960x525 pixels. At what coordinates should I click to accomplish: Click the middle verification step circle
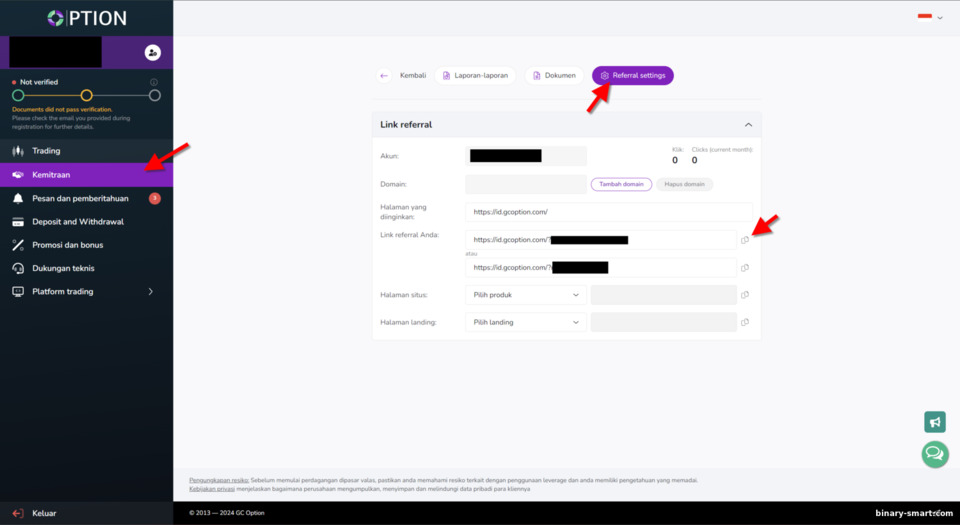[x=86, y=95]
